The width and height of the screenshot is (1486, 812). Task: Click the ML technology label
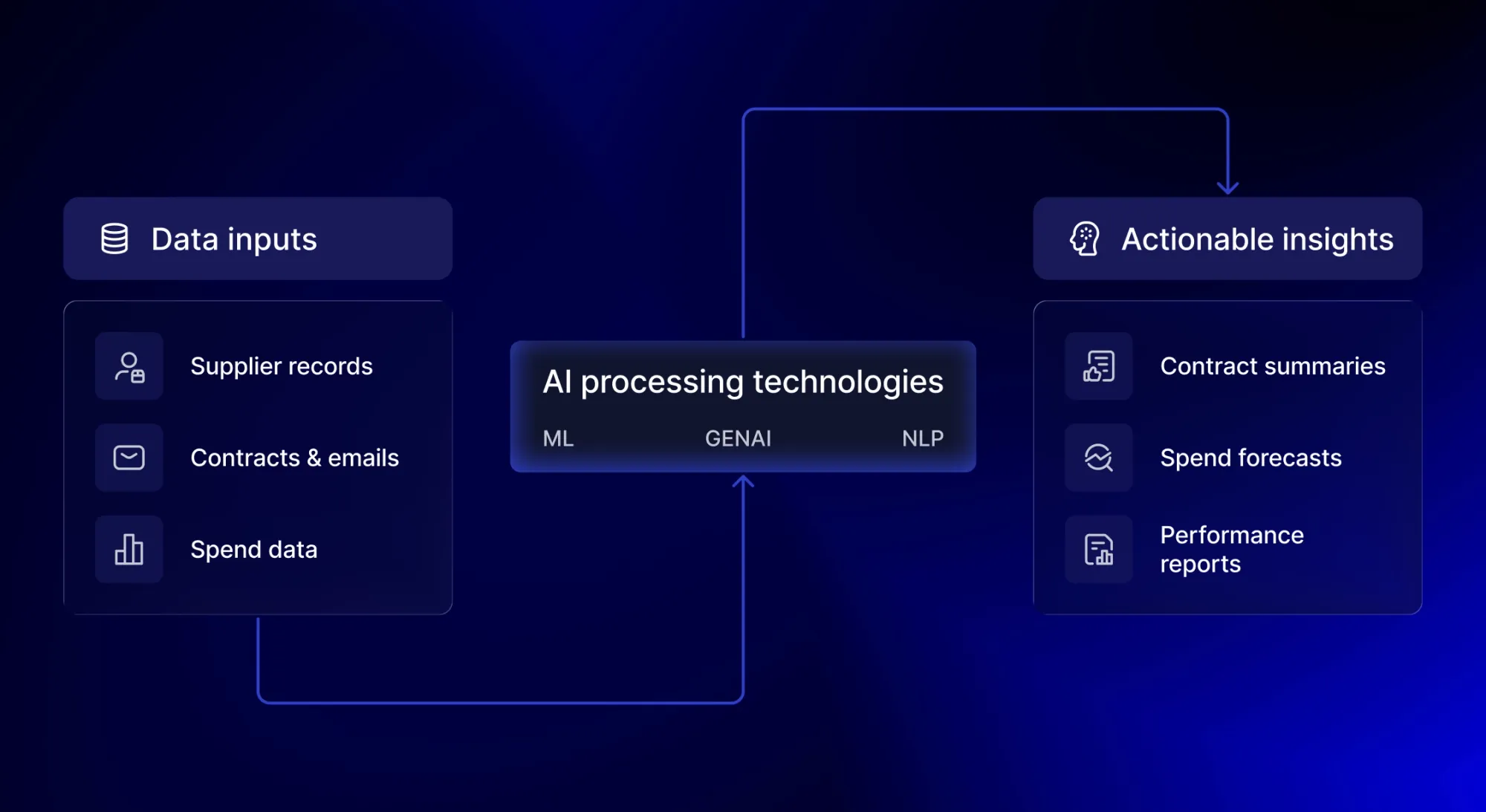click(x=557, y=438)
